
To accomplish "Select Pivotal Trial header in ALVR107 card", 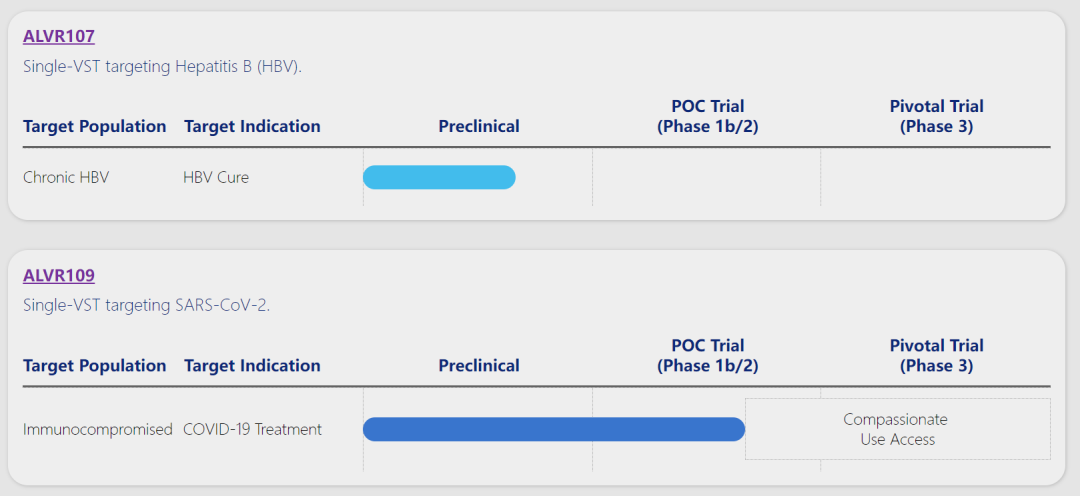I will pyautogui.click(x=936, y=116).
